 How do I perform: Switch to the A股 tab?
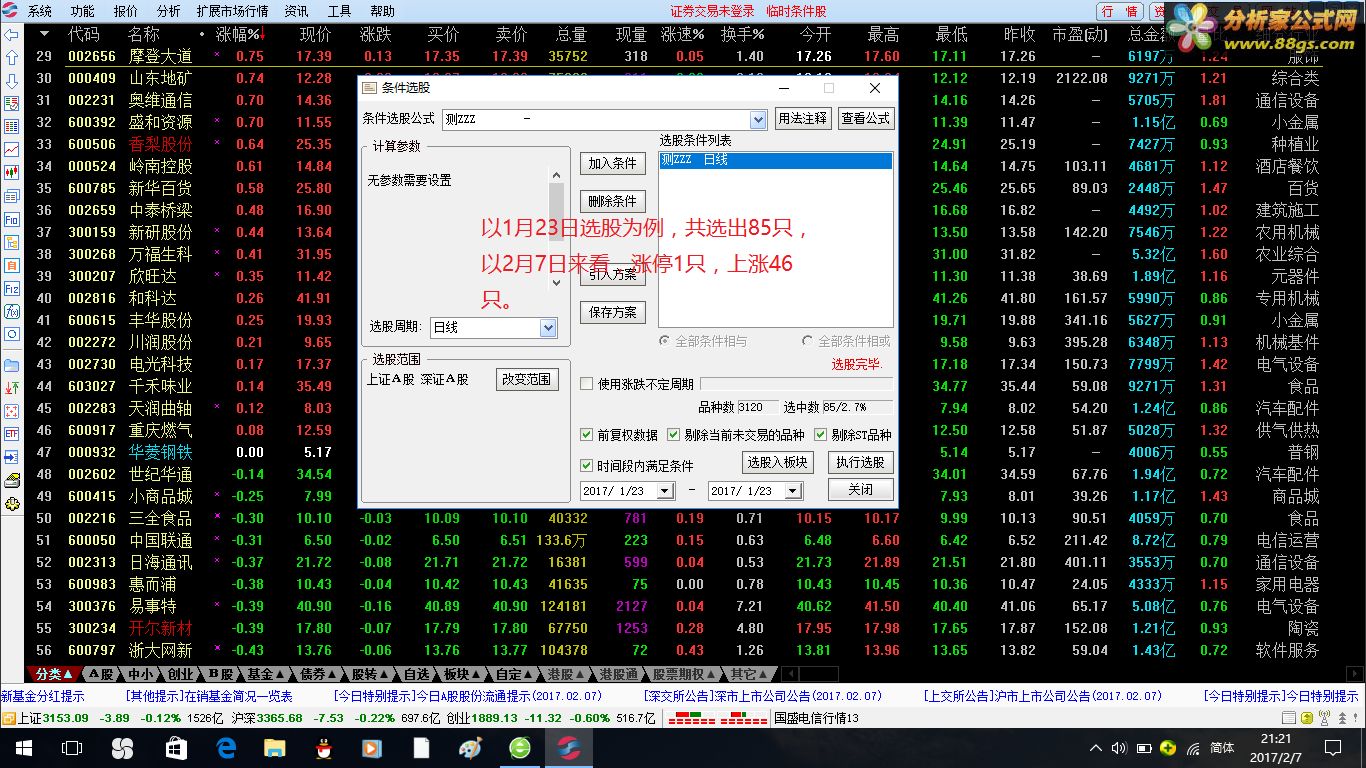click(101, 674)
